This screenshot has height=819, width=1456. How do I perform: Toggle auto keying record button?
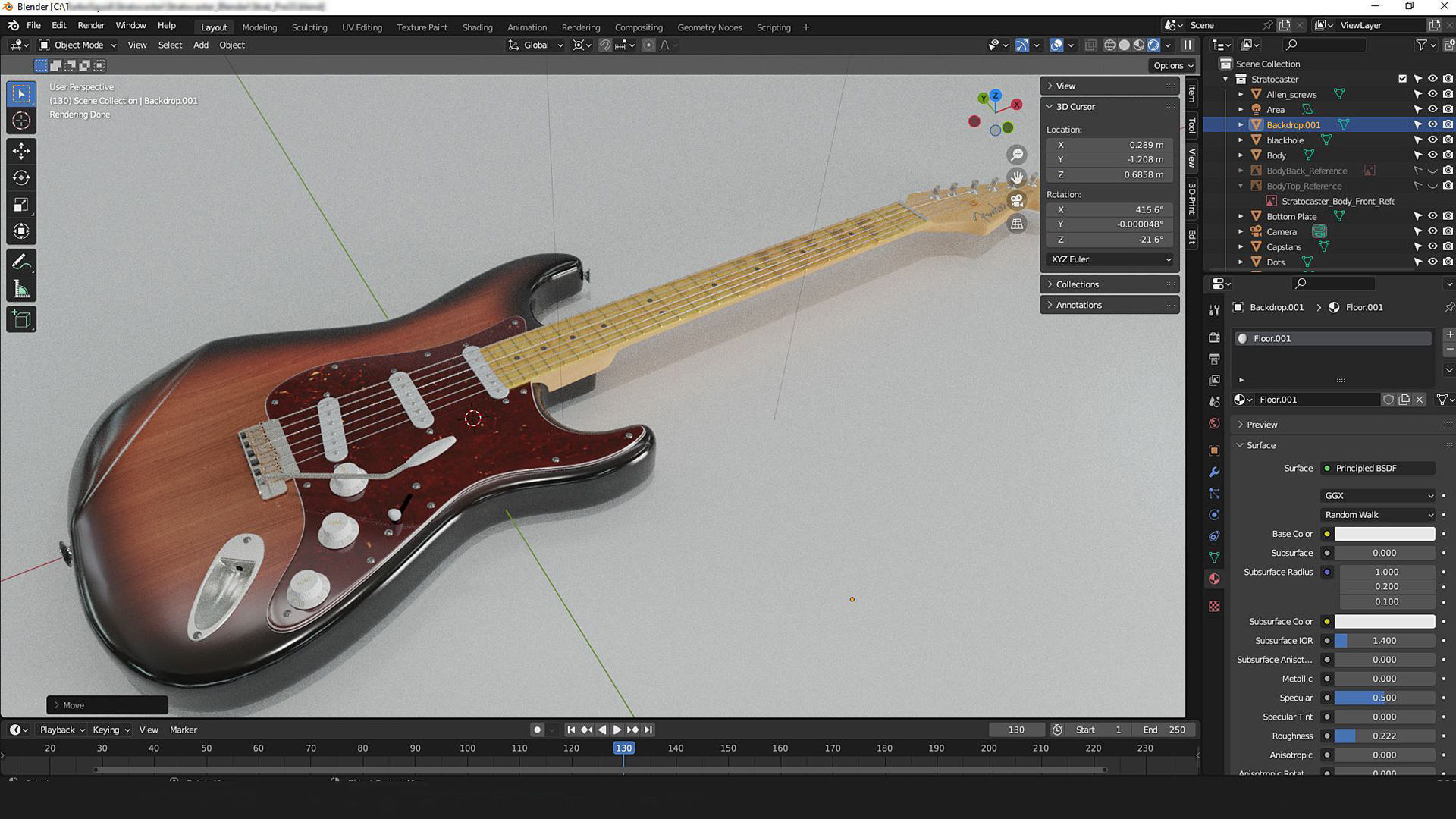tap(537, 730)
